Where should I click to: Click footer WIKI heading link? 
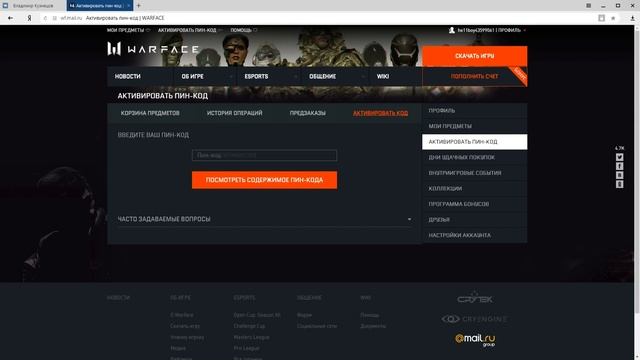tap(365, 298)
